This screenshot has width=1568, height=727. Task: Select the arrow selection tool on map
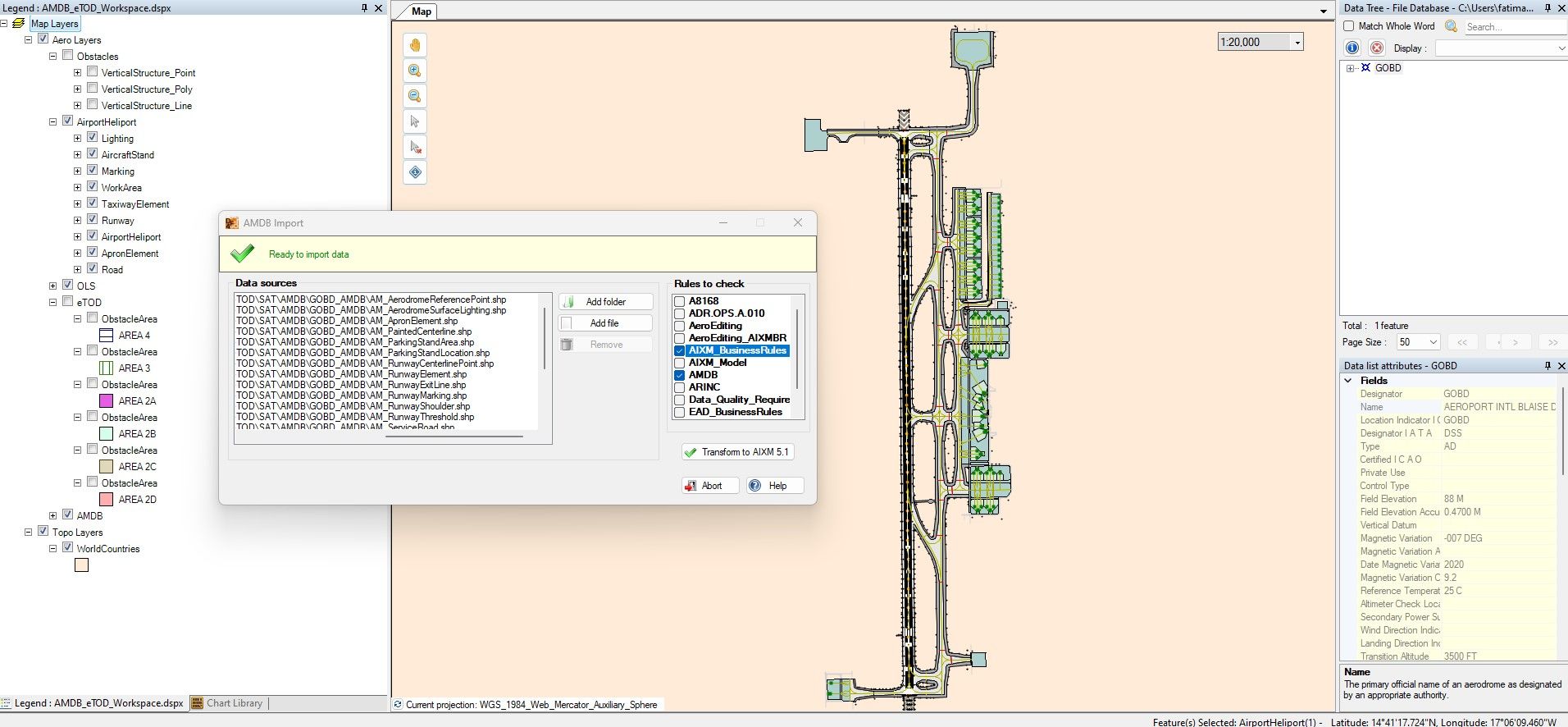pos(415,121)
